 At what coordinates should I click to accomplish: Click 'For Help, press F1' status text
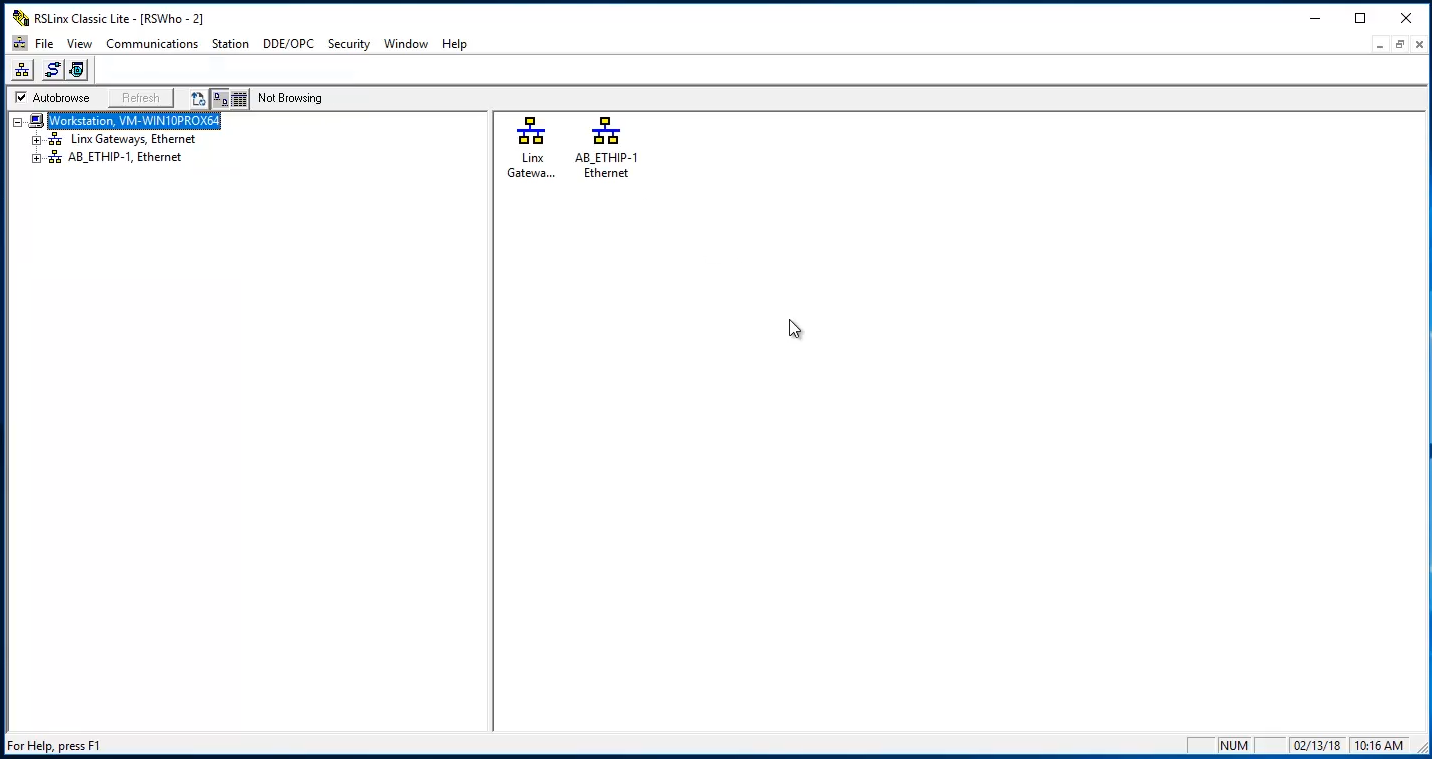(54, 746)
